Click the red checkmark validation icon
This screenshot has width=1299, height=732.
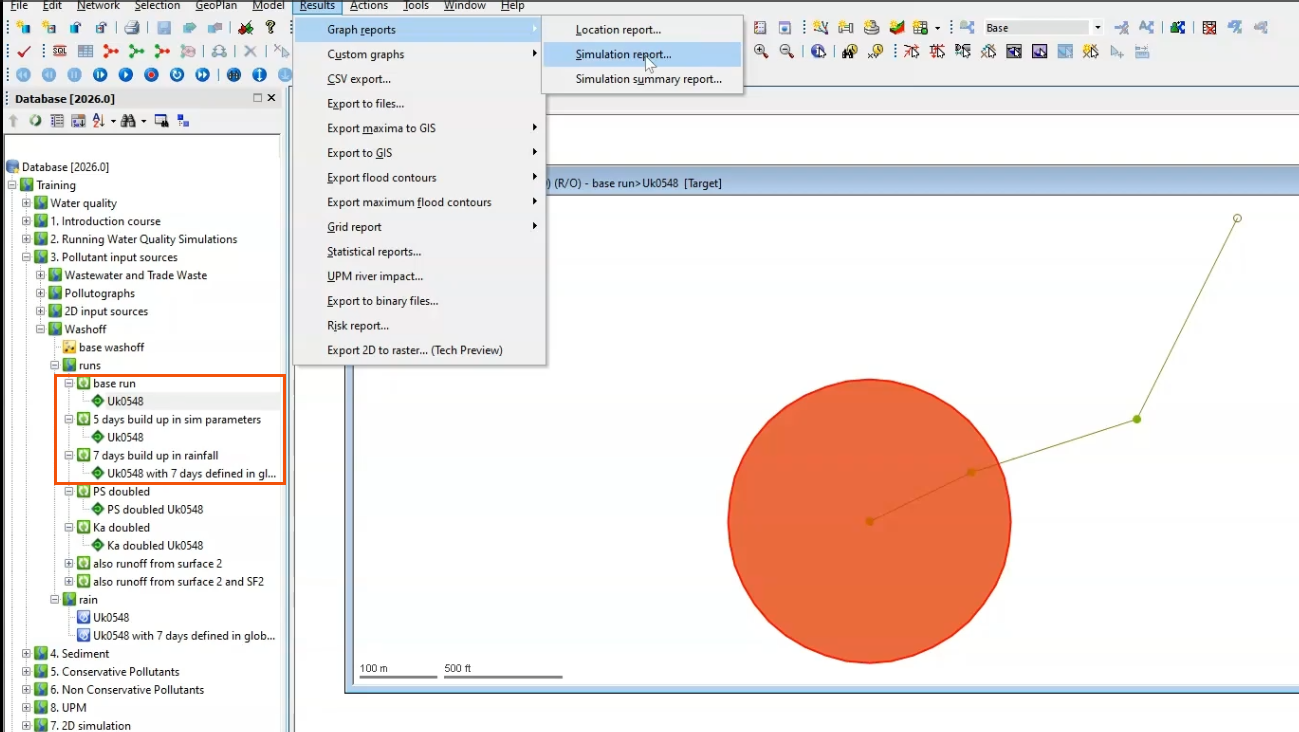tap(23, 50)
